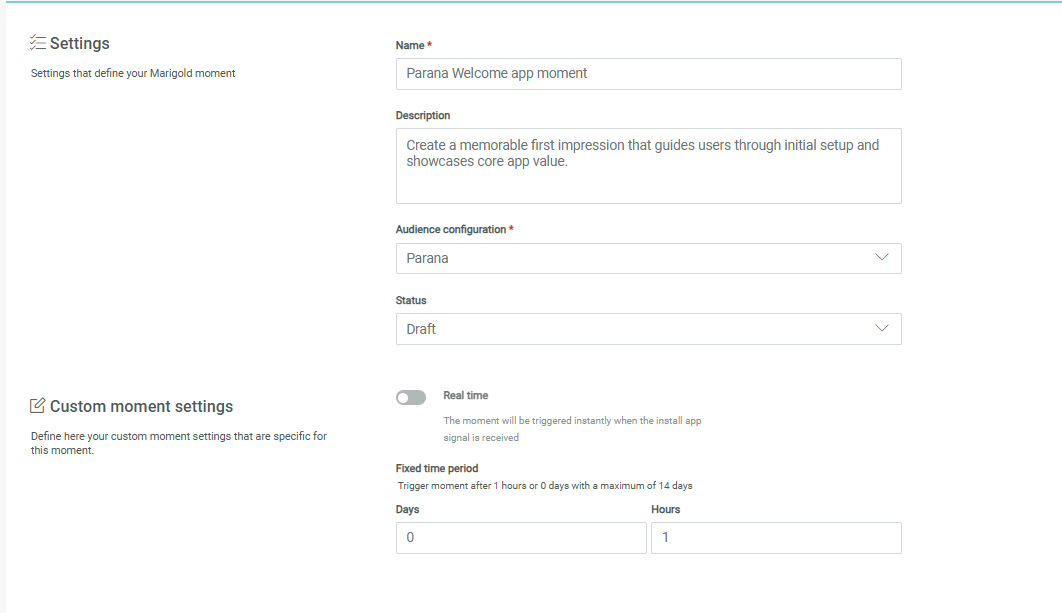Click the Real time label text
Viewport: 1062px width, 613px height.
(x=466, y=396)
